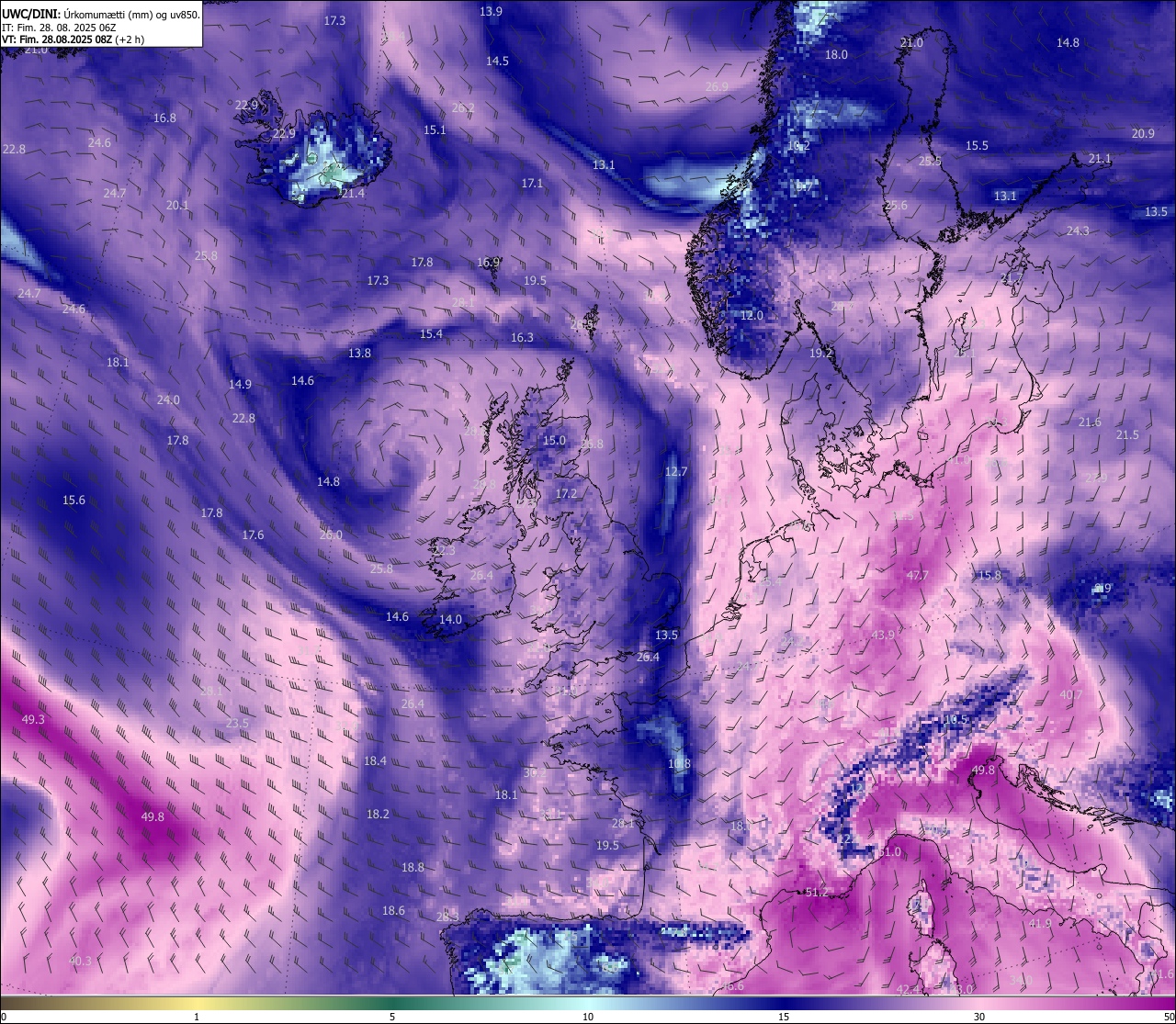Screen dimensions: 1176x1024
Task: Click the 47.7 value over Germany
Action: 917,575
